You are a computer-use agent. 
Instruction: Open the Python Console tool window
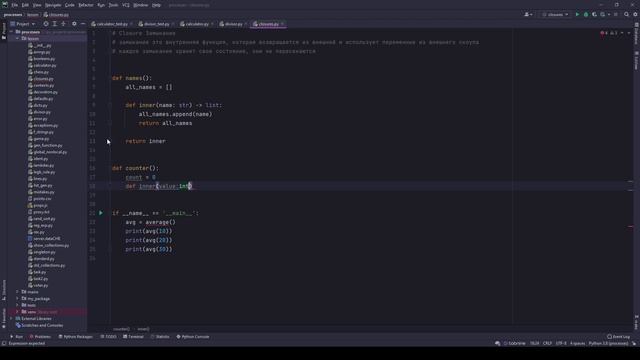click(x=193, y=337)
